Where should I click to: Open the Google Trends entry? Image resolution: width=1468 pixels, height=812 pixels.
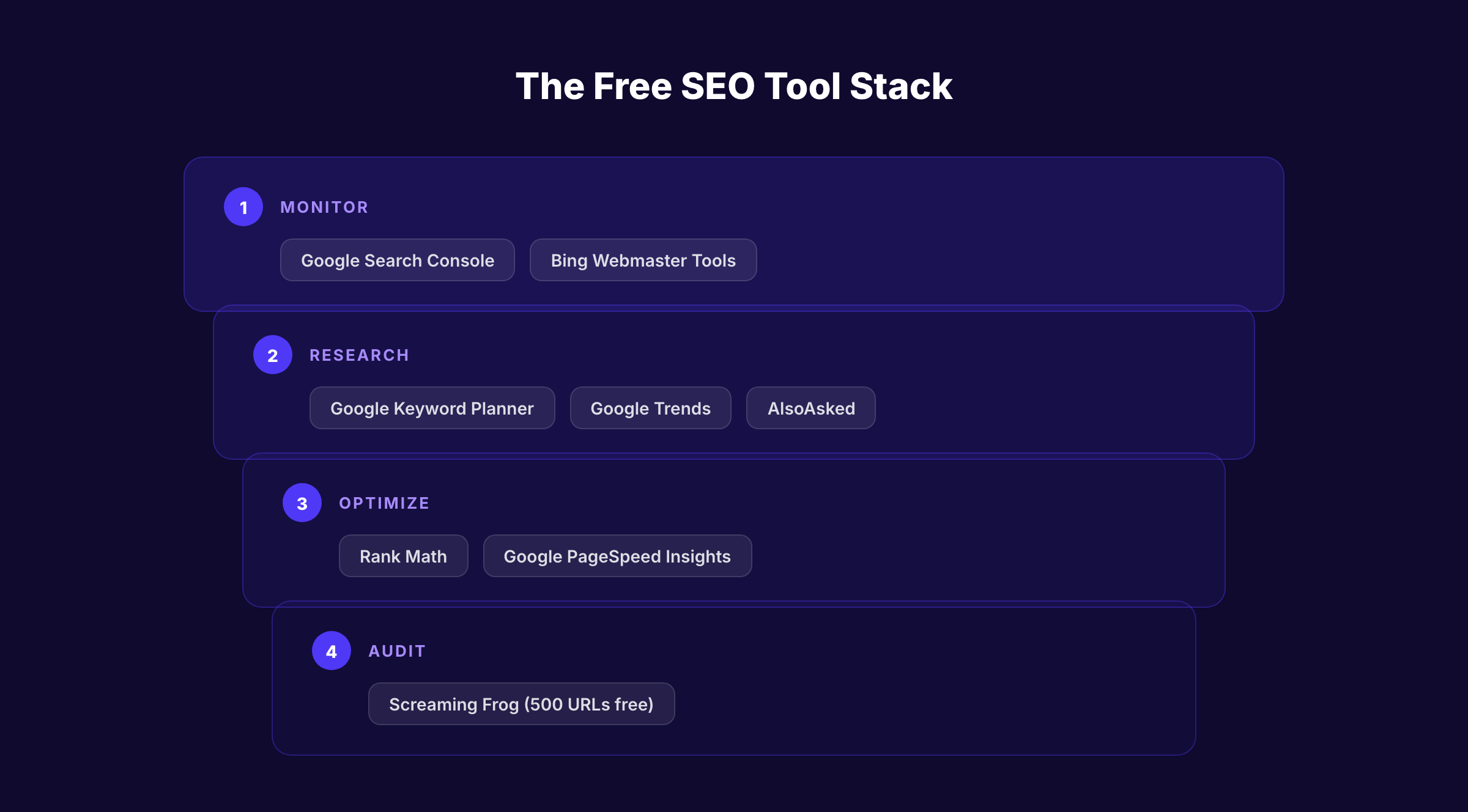(x=650, y=408)
